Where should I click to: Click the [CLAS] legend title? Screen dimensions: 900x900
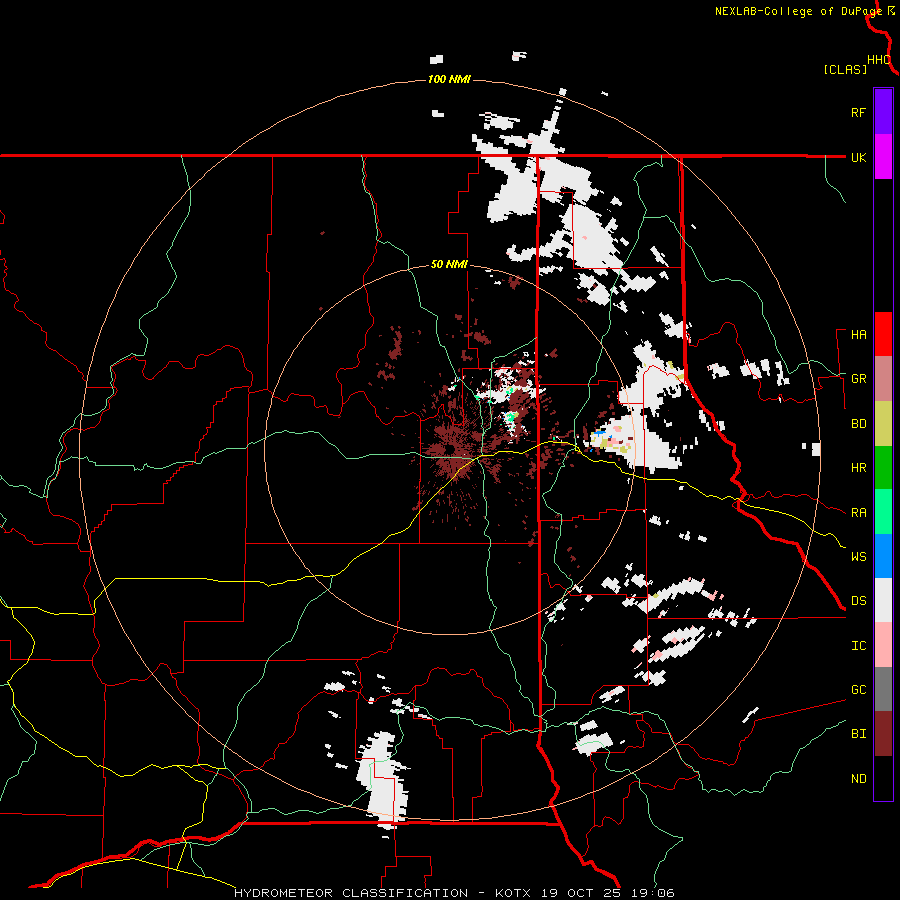click(845, 70)
